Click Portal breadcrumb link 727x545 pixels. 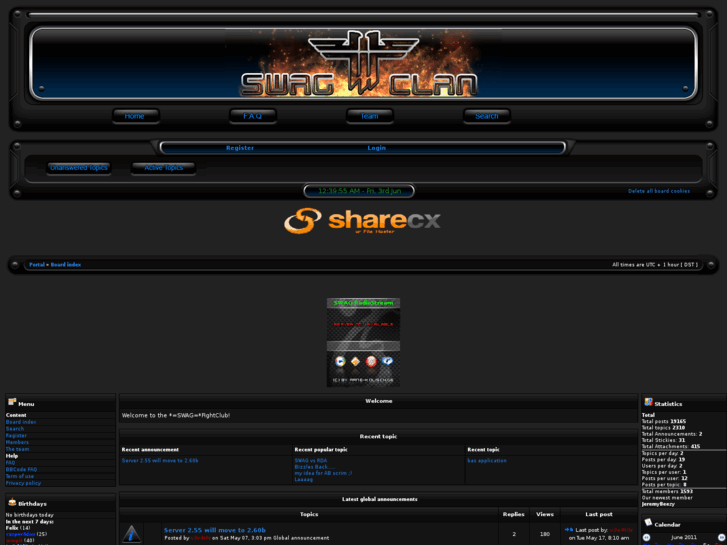[x=37, y=265]
